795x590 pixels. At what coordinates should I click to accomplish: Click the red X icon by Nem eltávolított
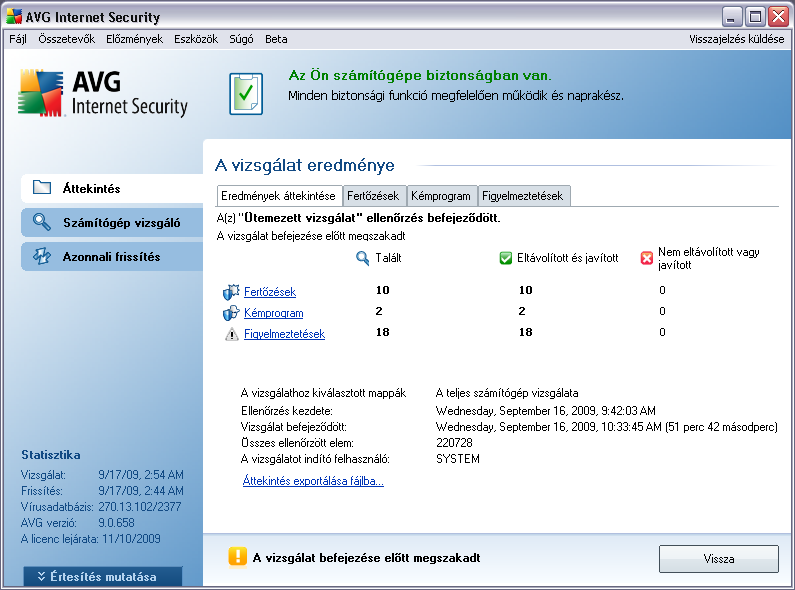tap(646, 258)
